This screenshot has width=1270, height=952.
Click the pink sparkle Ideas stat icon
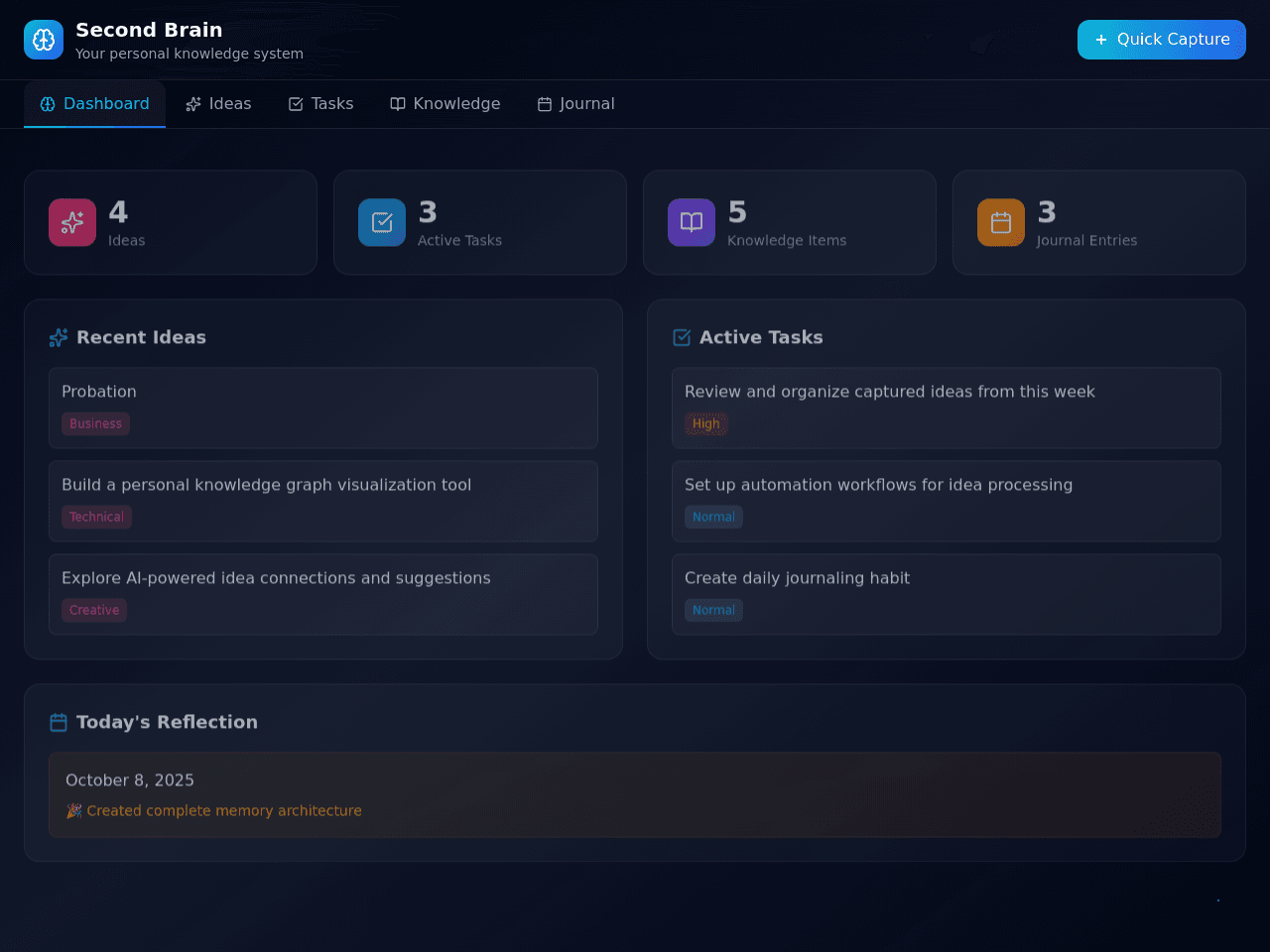72,222
